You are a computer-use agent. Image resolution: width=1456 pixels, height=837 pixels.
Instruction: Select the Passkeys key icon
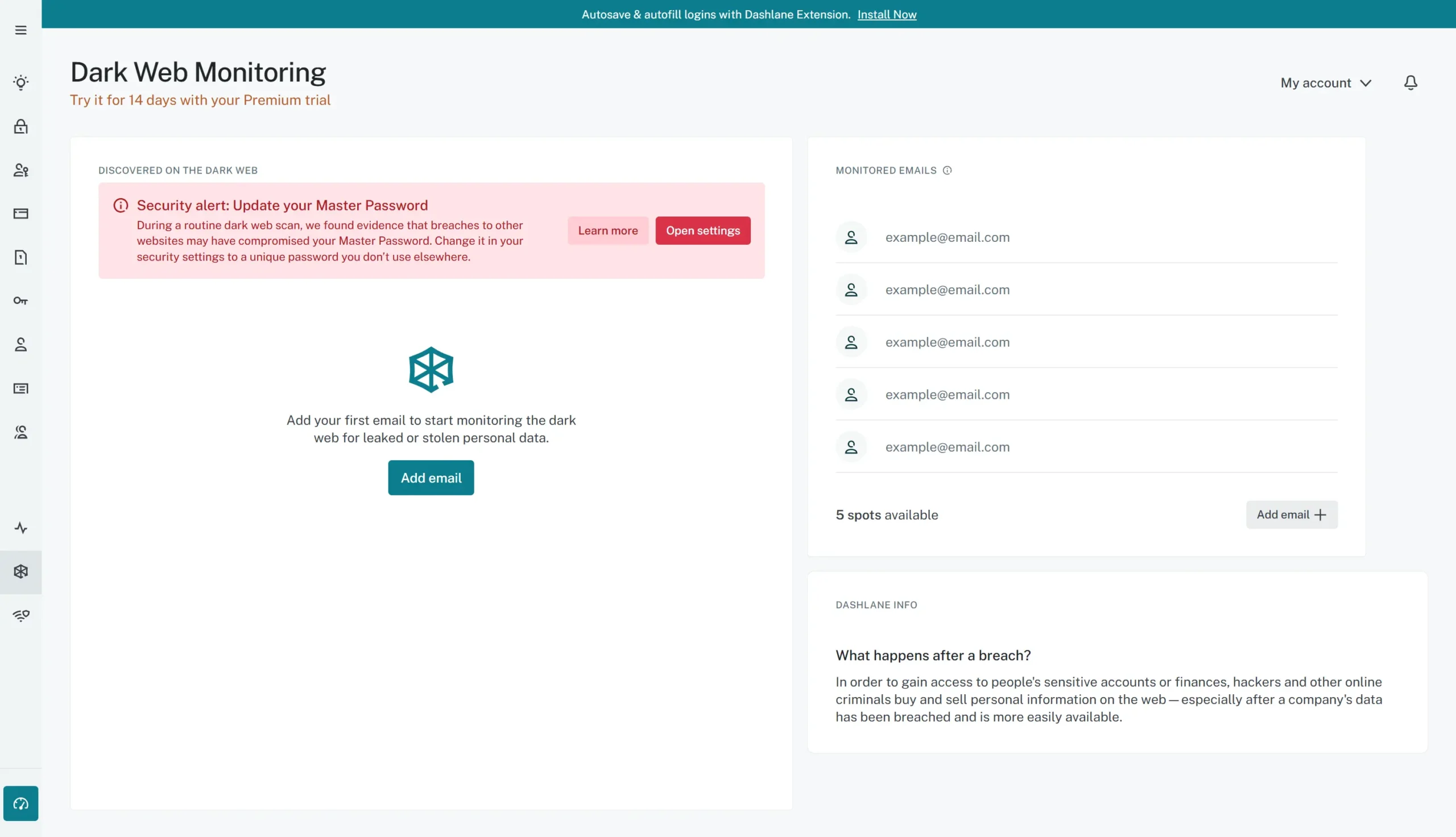(x=20, y=300)
